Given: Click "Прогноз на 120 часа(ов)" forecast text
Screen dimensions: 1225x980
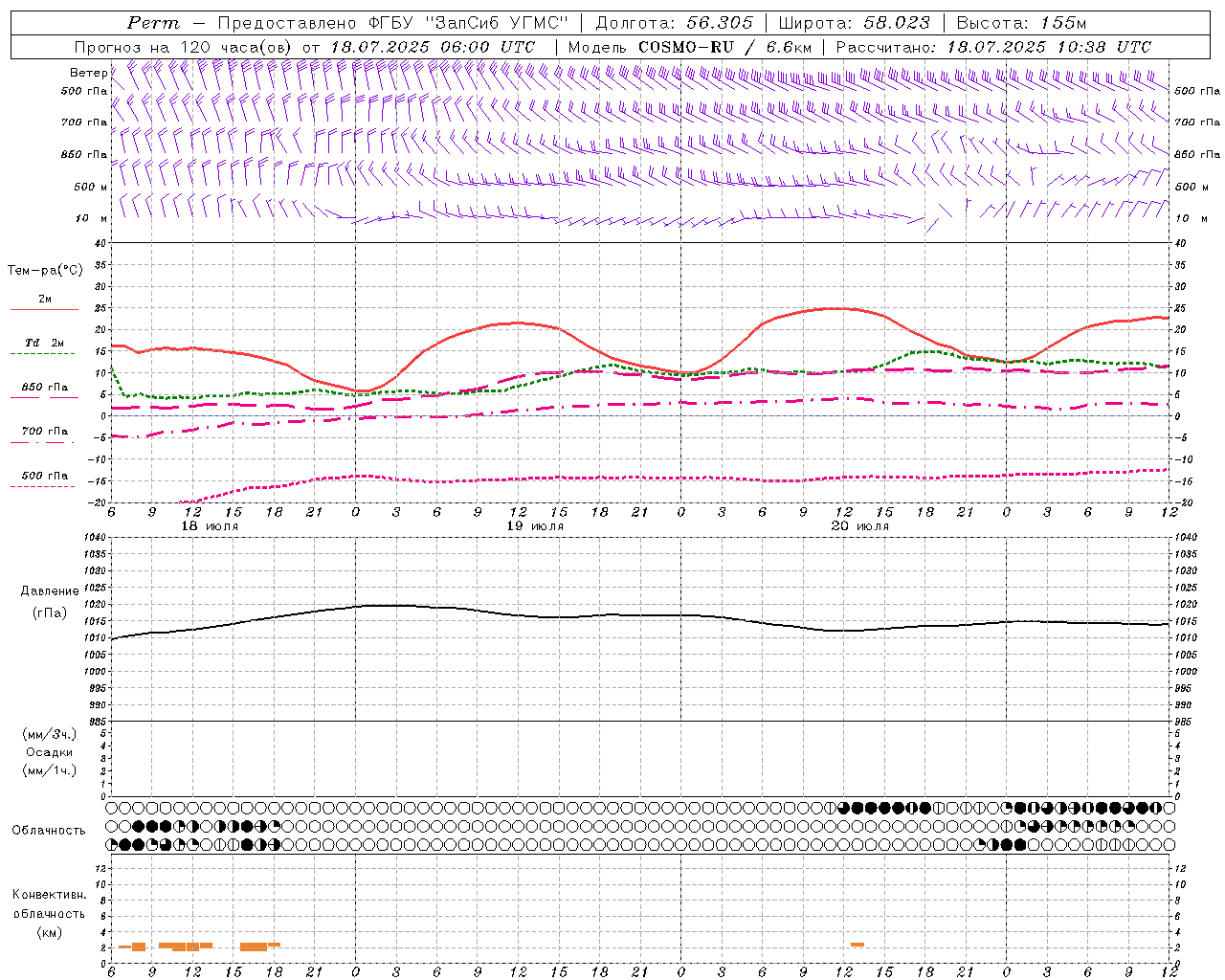Looking at the screenshot, I should click(185, 47).
